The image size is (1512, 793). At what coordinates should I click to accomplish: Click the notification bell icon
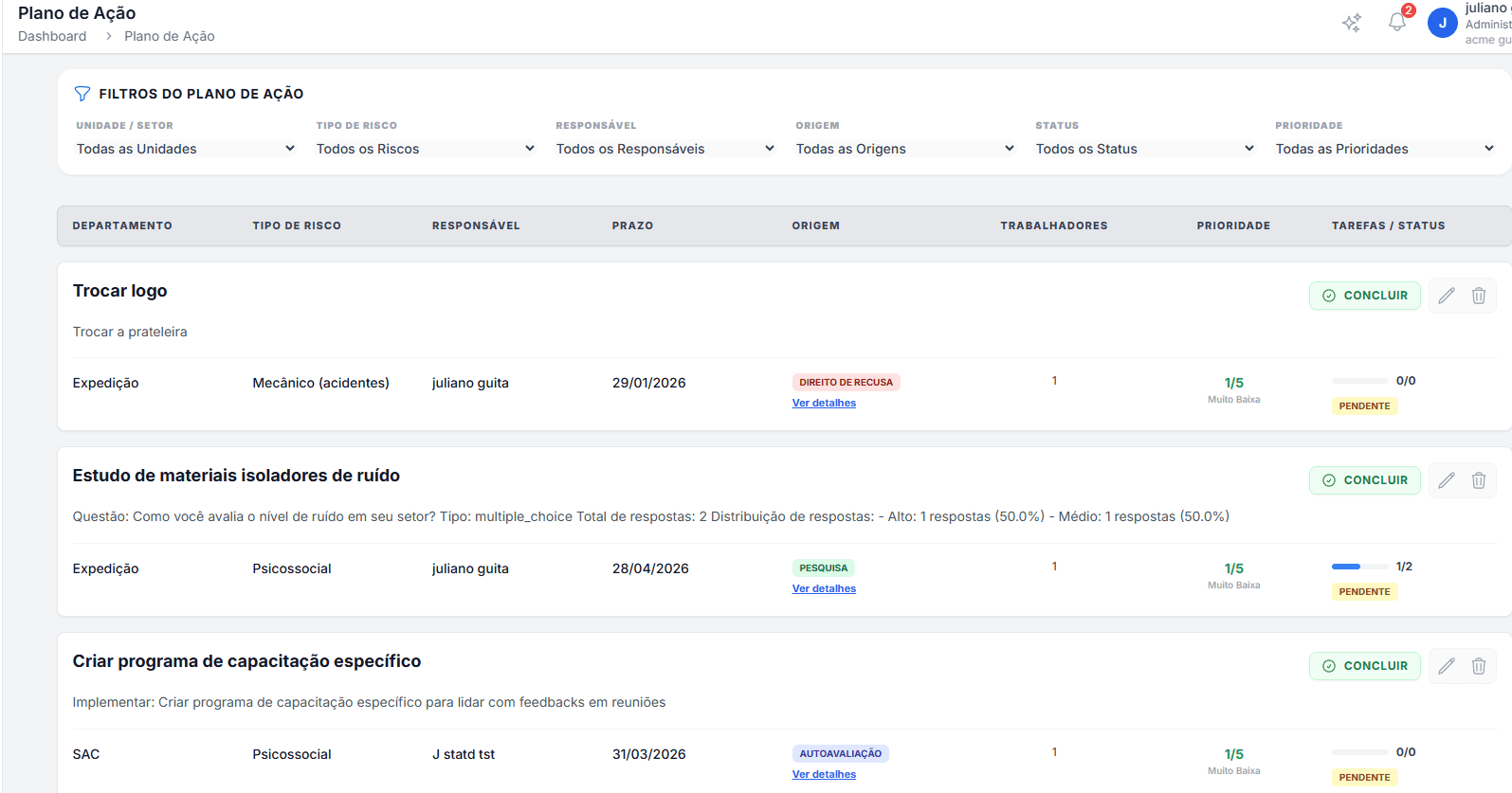(x=1397, y=22)
